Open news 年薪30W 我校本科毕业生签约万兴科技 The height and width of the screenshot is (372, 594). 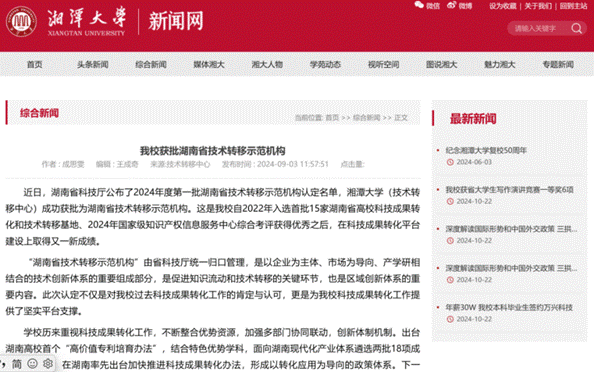point(509,308)
